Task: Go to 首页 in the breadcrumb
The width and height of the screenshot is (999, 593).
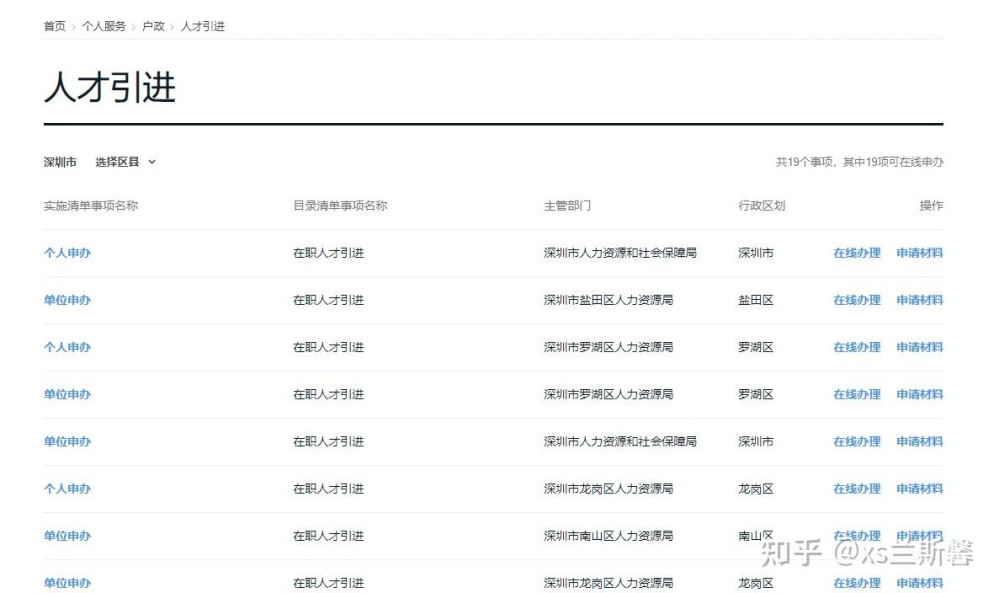Action: click(x=54, y=26)
